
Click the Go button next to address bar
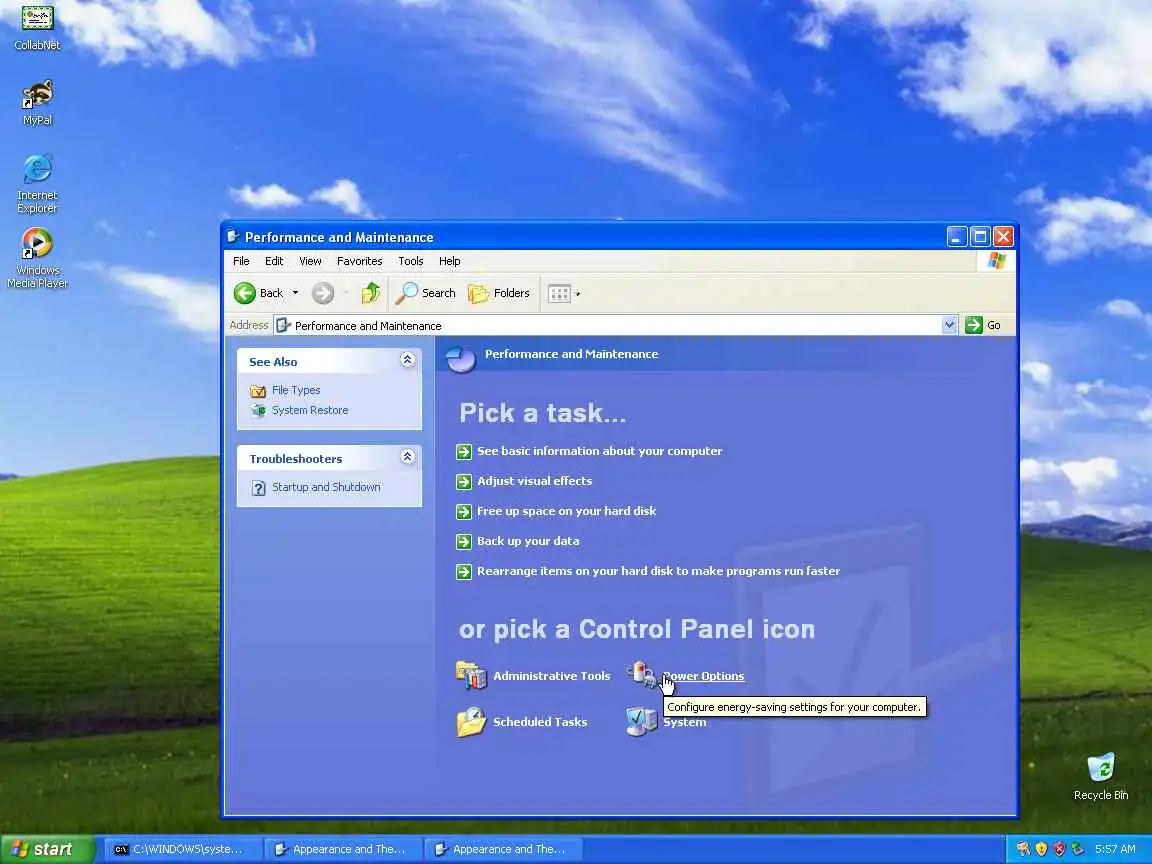pos(983,325)
